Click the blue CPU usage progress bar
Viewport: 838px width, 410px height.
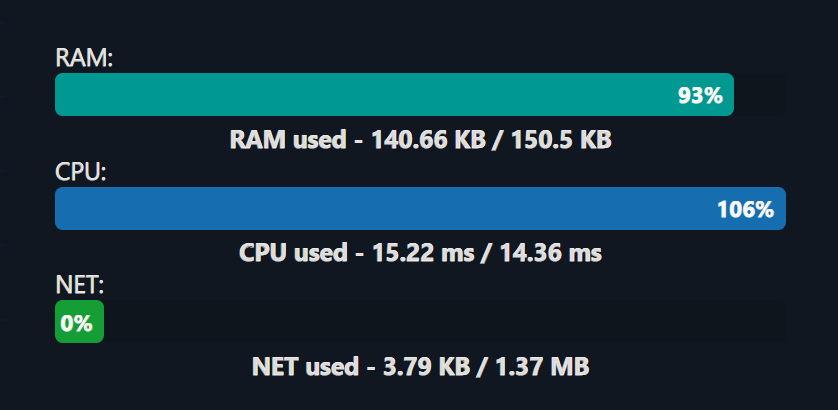[x=420, y=208]
